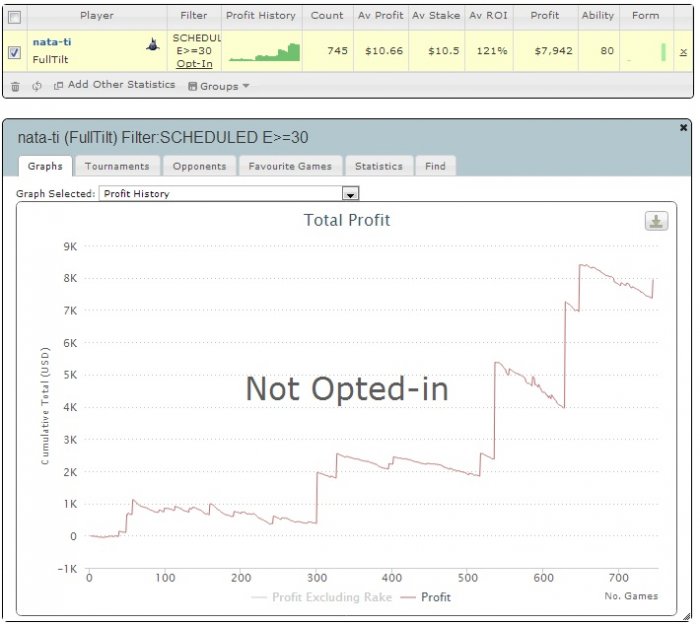The height and width of the screenshot is (624, 700).
Task: Sort by Av ROI column header
Action: [488, 16]
